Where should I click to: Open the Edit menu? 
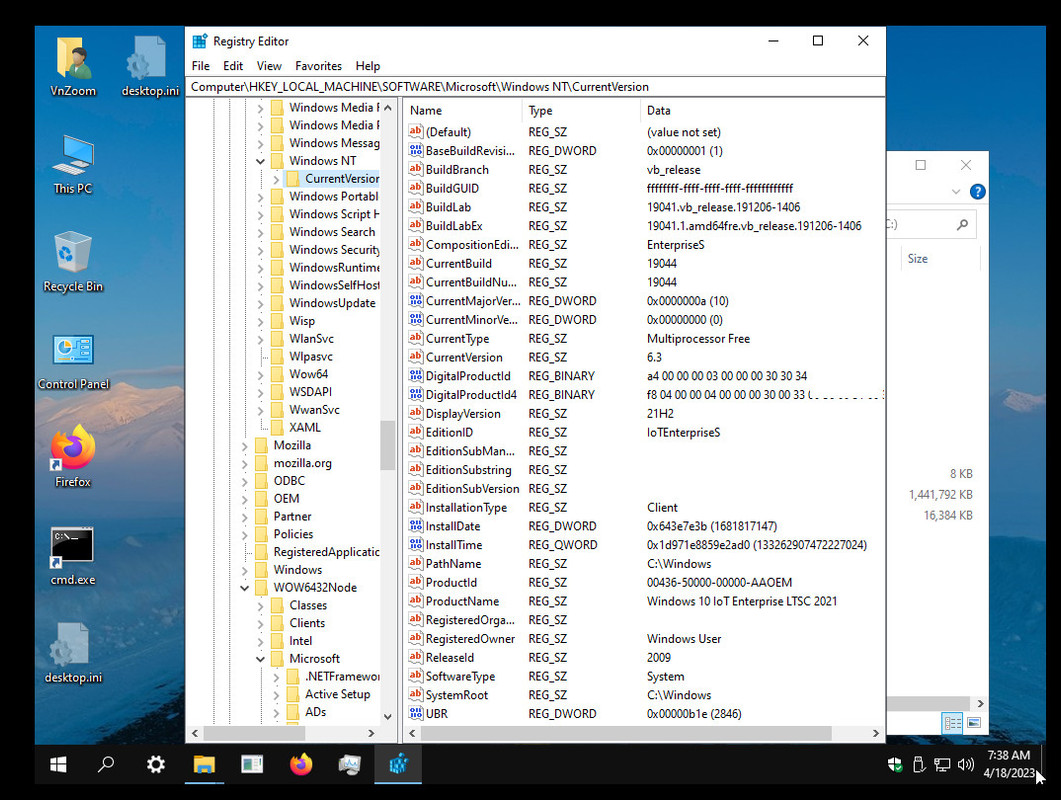pyautogui.click(x=233, y=66)
